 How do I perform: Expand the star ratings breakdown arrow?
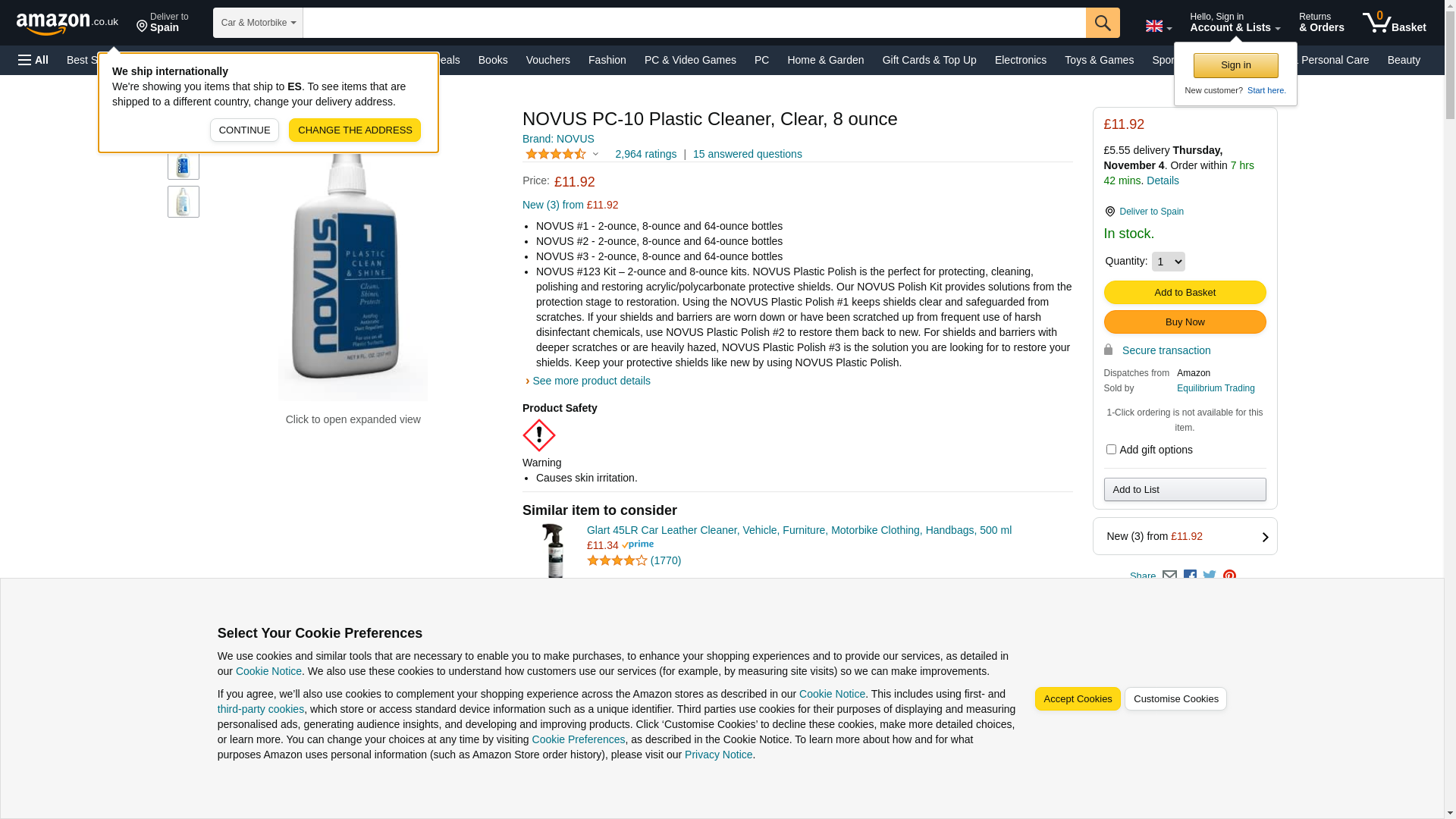(595, 154)
